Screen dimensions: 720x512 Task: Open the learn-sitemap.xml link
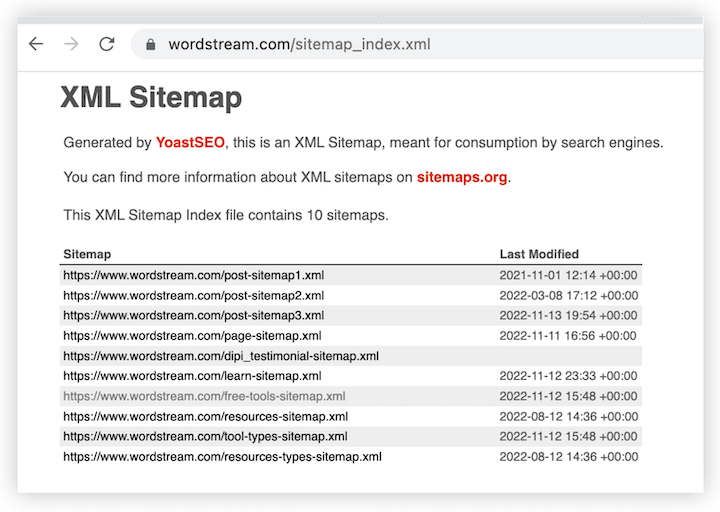click(x=192, y=376)
